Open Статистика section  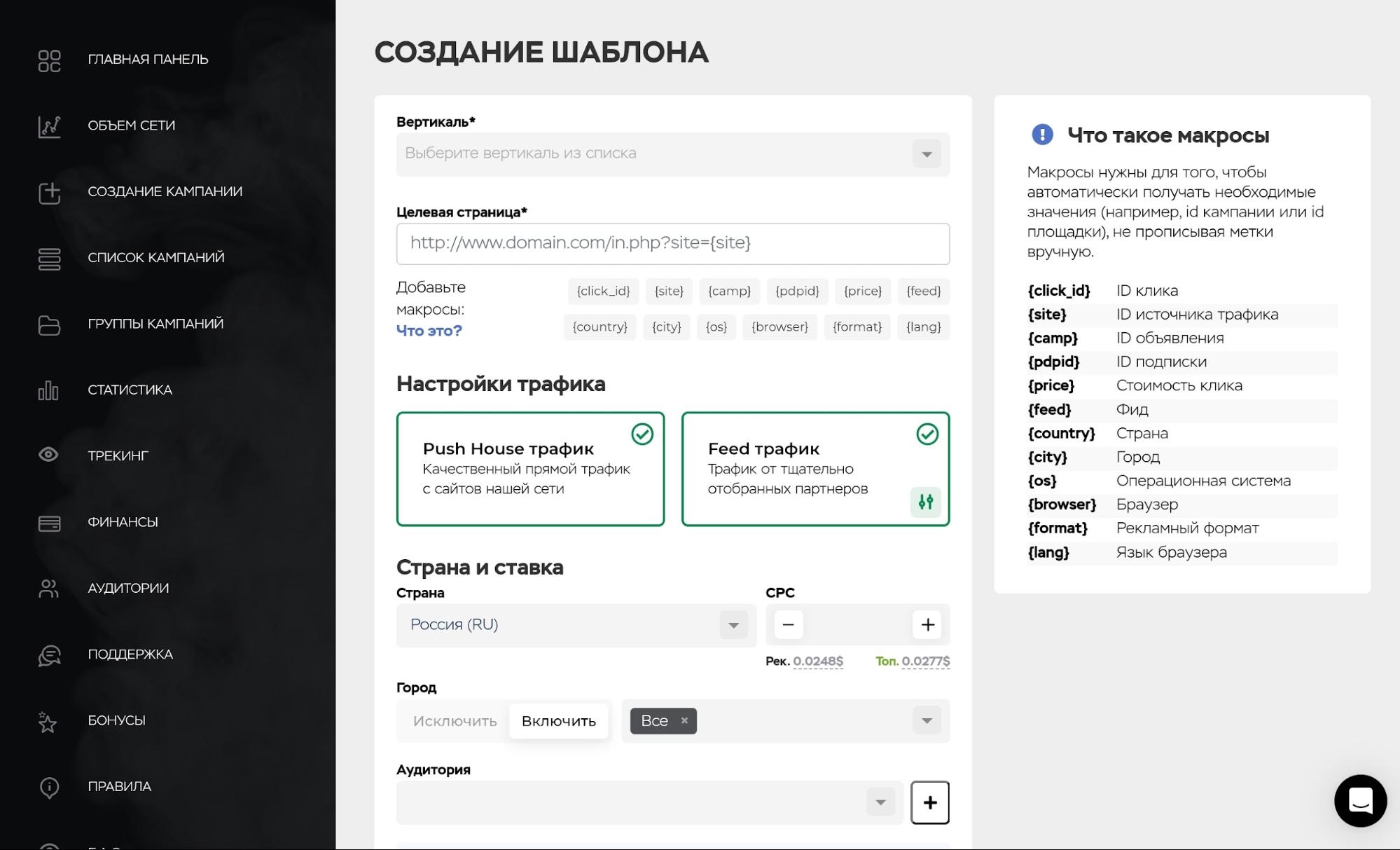click(x=130, y=390)
